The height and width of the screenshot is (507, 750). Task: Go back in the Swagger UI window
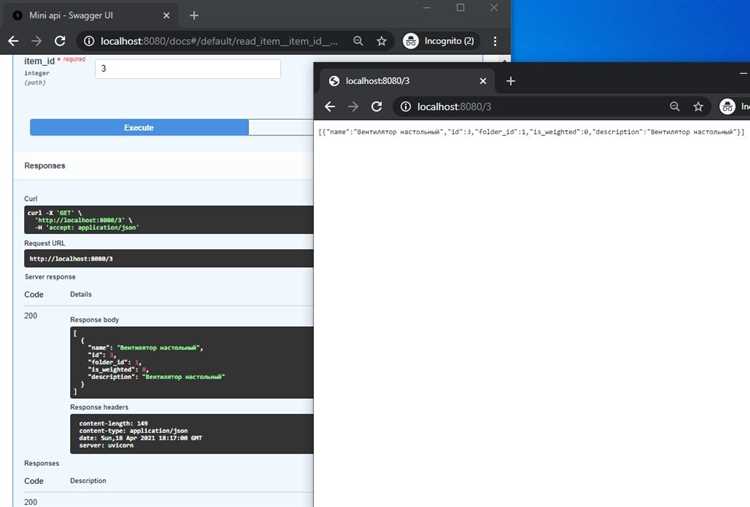click(13, 41)
